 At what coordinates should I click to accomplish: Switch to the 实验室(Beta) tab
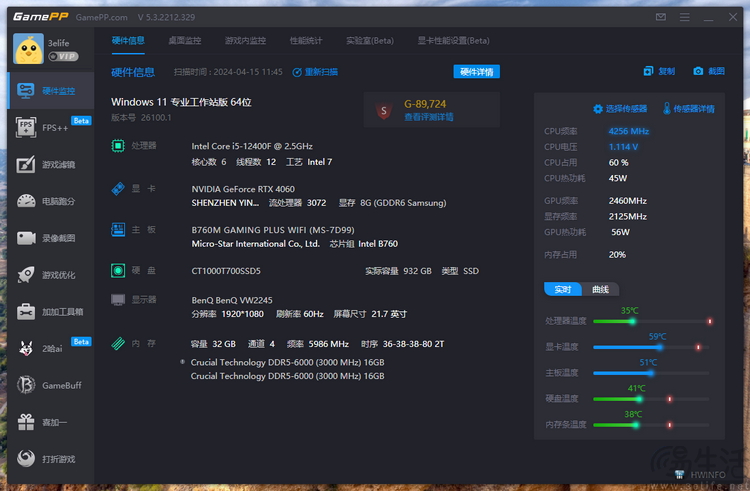point(370,41)
